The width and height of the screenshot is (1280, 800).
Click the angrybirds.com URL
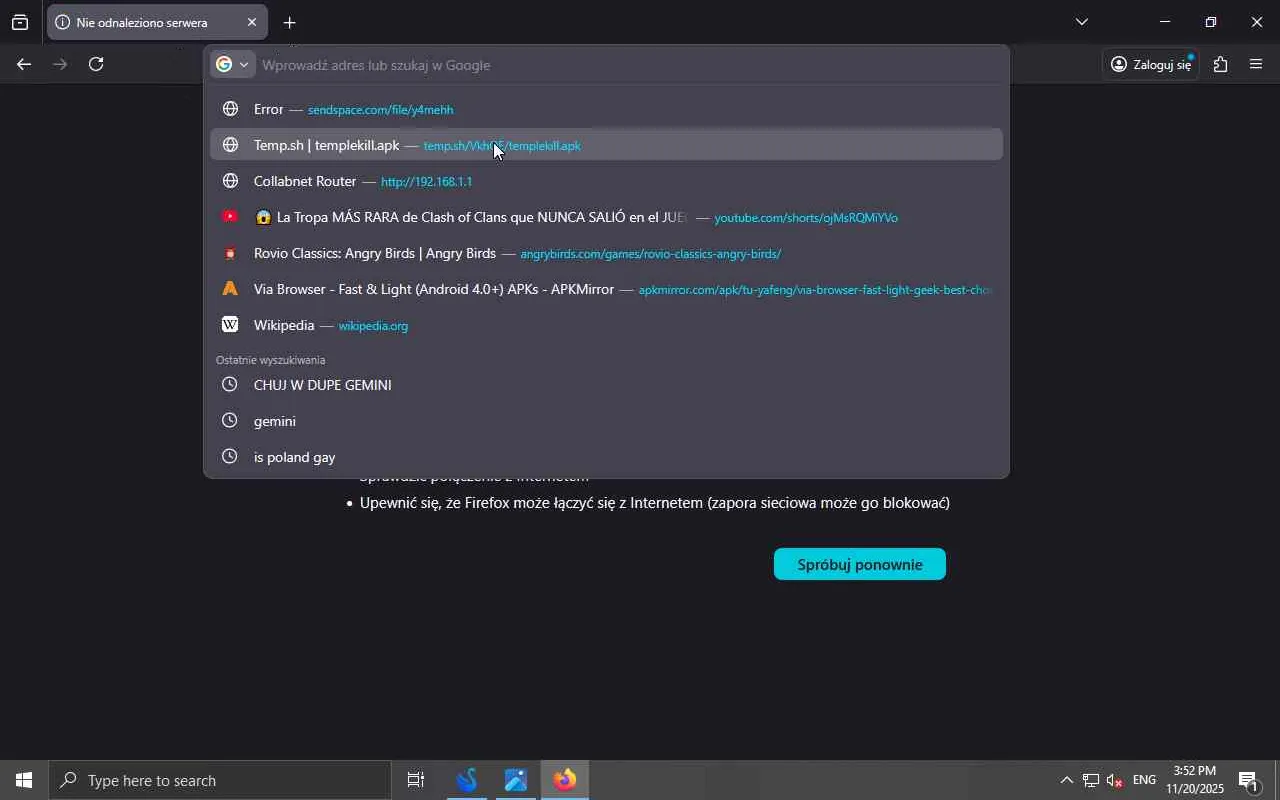click(x=651, y=254)
